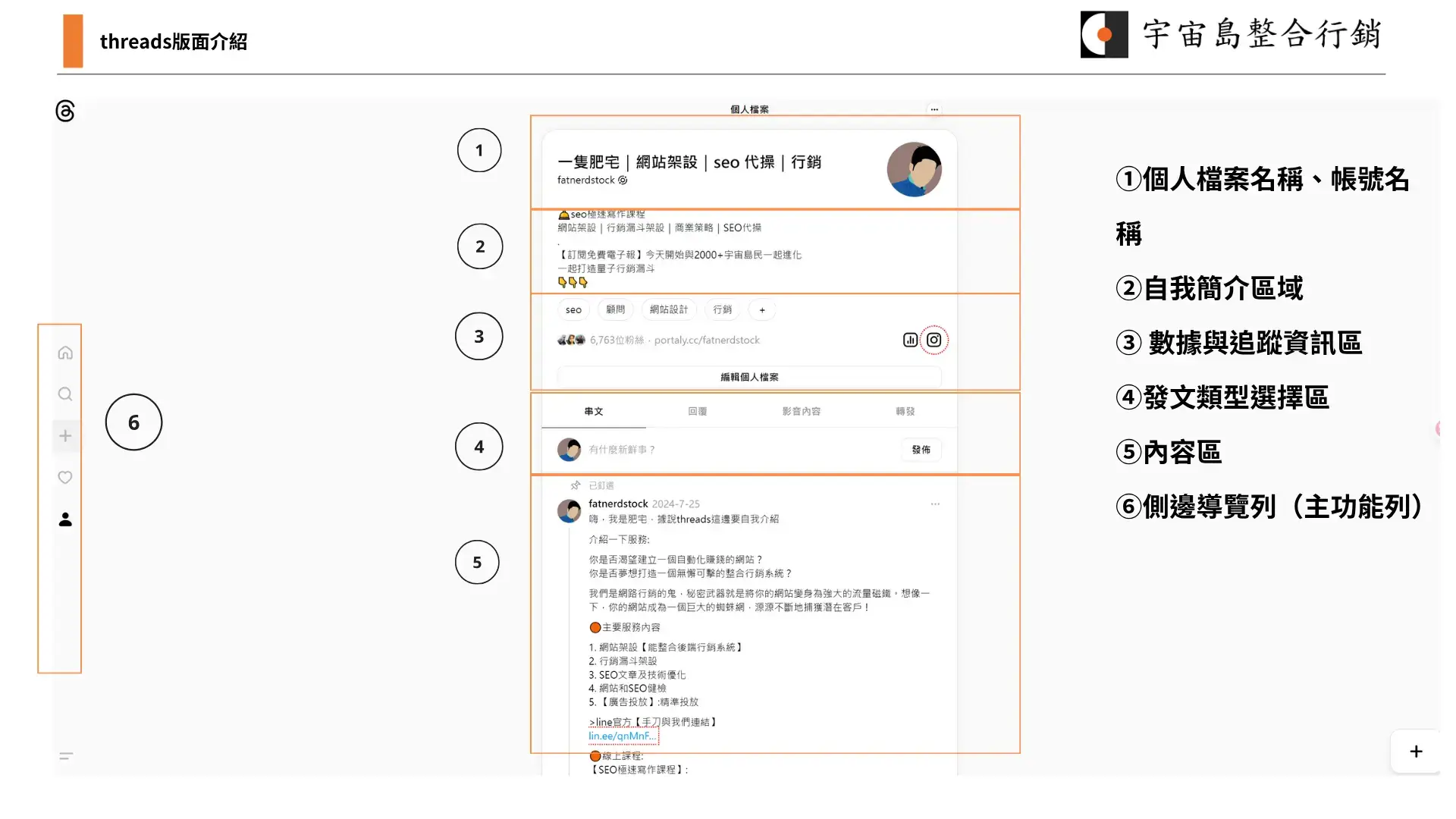Select the 轉發 tab

[x=905, y=412]
